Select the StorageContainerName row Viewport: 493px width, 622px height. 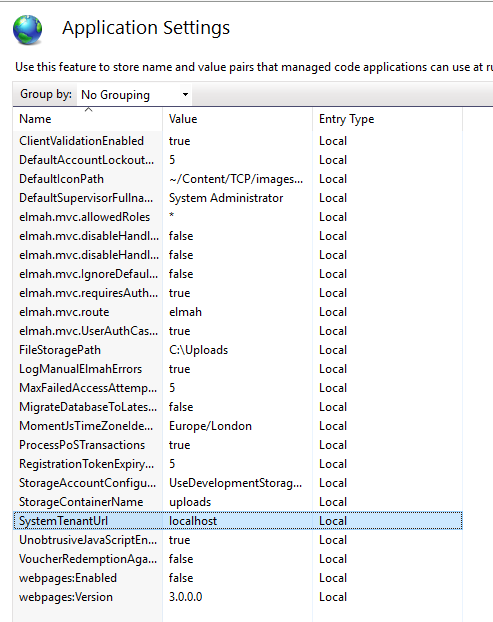click(x=238, y=502)
